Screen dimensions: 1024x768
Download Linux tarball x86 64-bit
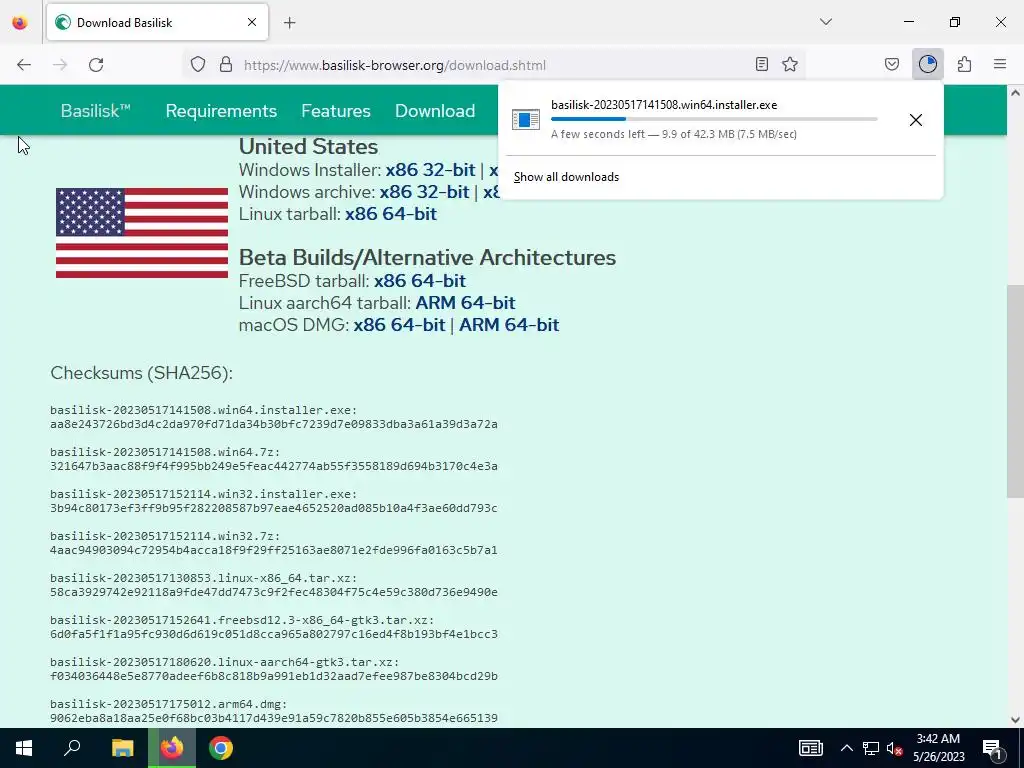pyautogui.click(x=391, y=214)
